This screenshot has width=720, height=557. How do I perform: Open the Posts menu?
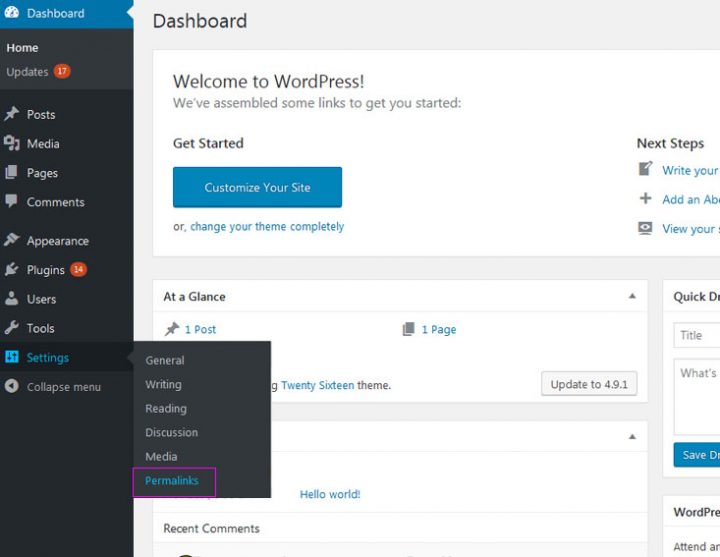(41, 114)
